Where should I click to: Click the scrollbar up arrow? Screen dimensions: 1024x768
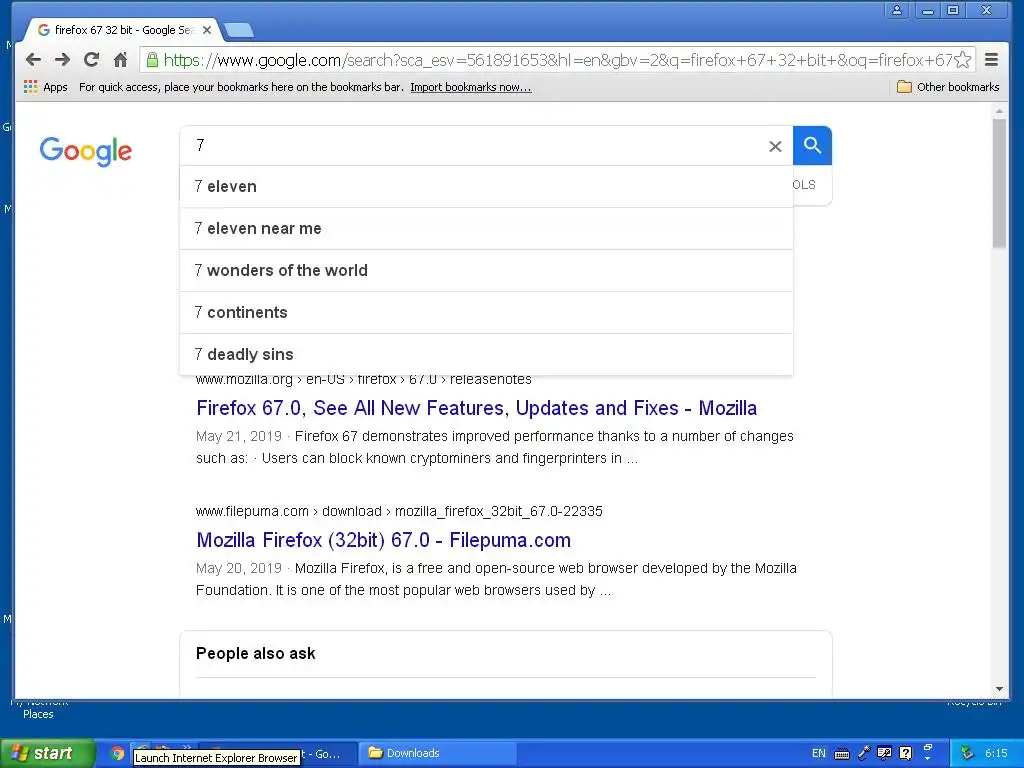[999, 112]
